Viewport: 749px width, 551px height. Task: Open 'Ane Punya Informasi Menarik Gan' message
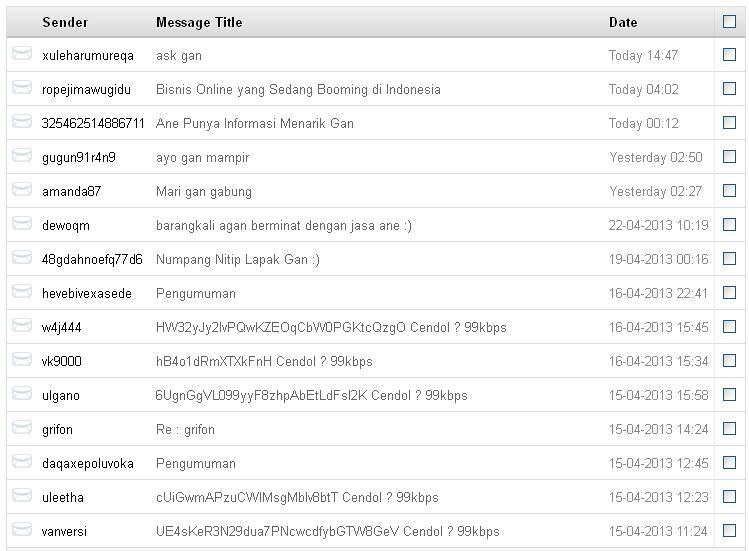(255, 124)
